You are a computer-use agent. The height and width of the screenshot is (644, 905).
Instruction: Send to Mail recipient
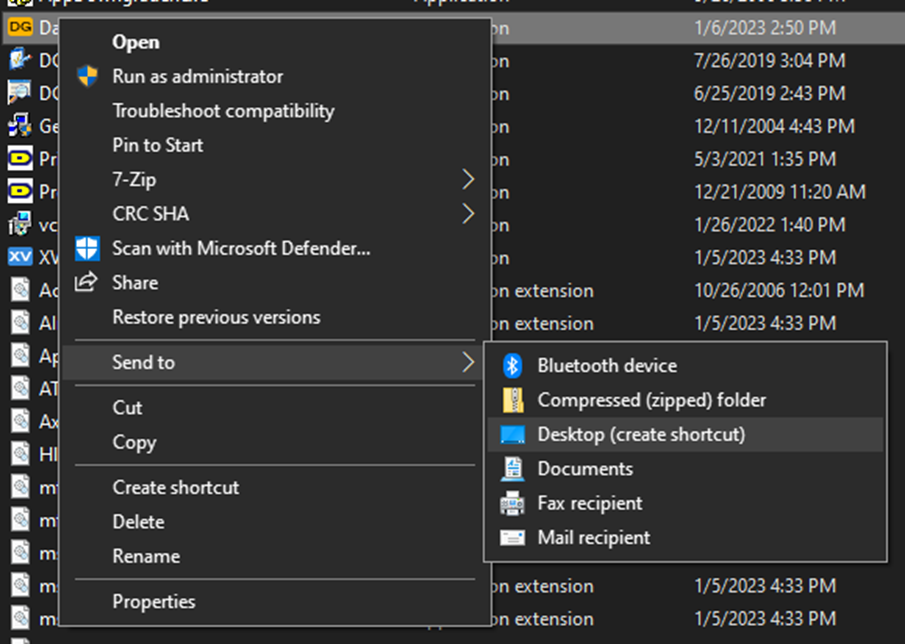tap(594, 538)
